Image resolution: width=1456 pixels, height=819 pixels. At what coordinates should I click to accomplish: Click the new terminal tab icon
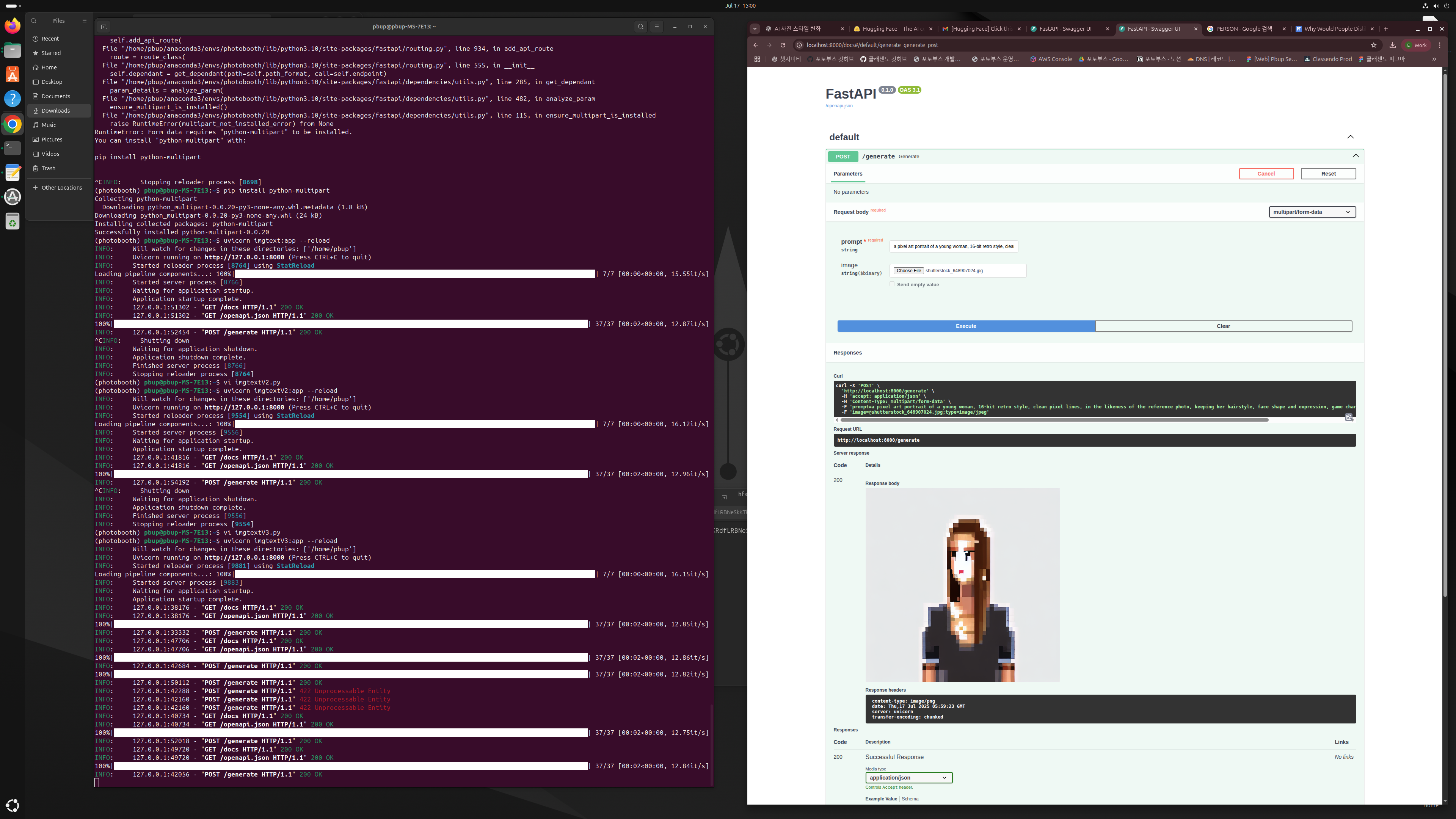pyautogui.click(x=104, y=27)
